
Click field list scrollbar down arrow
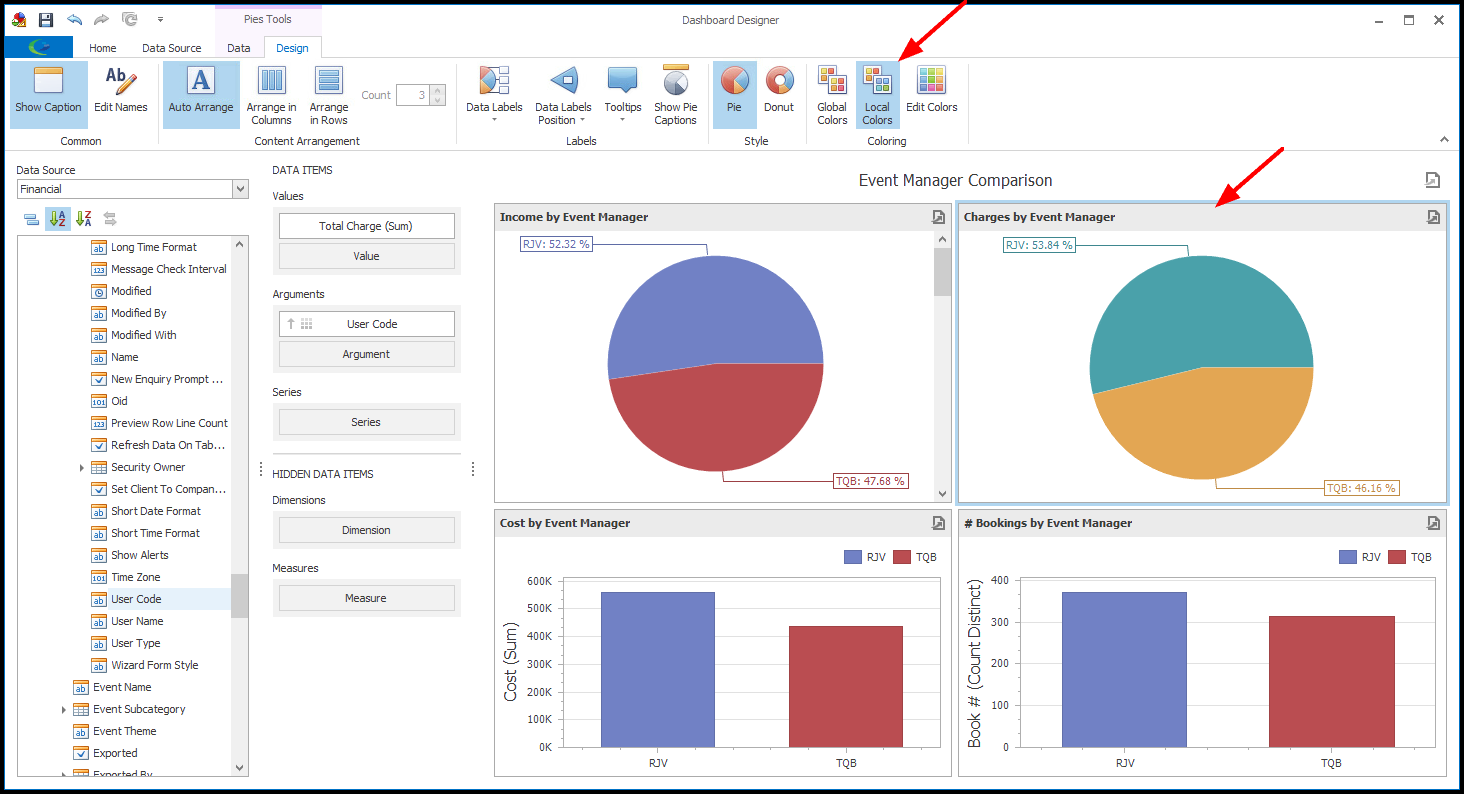[239, 767]
